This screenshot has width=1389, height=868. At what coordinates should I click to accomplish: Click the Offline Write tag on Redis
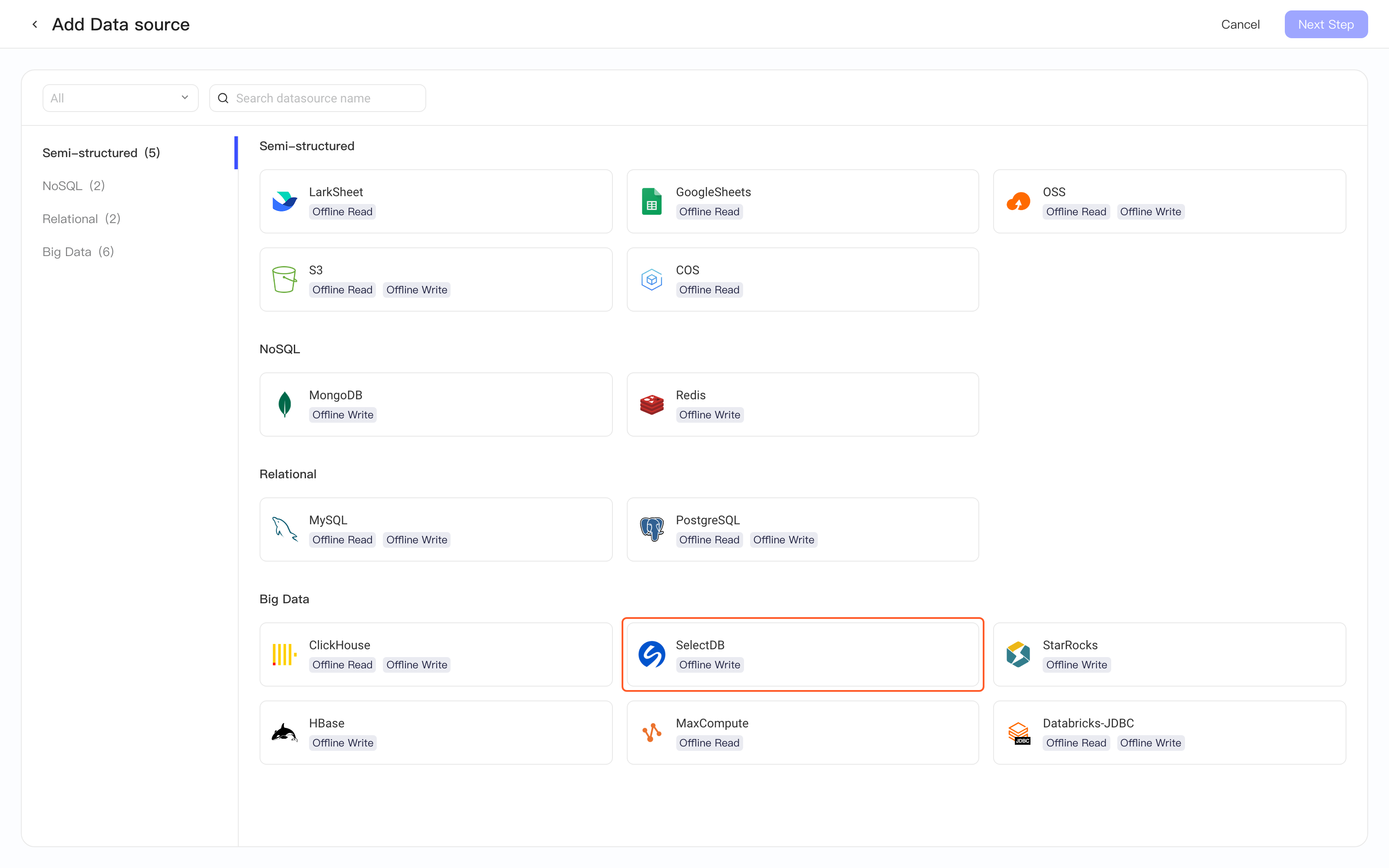(709, 415)
